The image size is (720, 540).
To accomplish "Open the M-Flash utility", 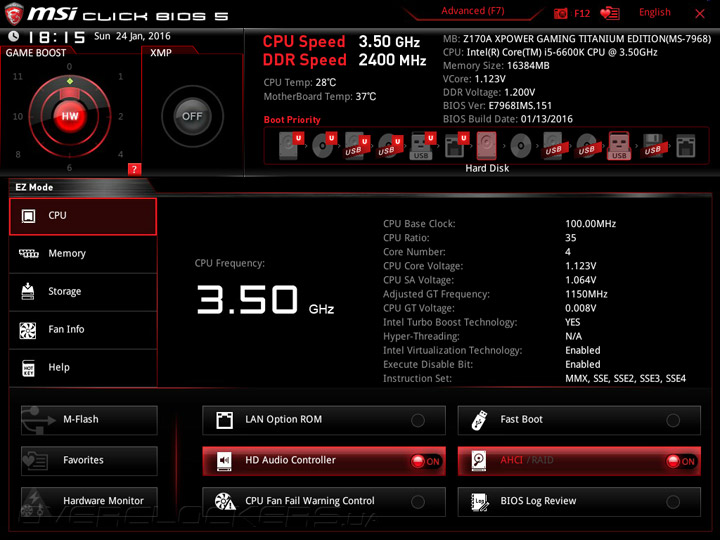I will point(89,420).
